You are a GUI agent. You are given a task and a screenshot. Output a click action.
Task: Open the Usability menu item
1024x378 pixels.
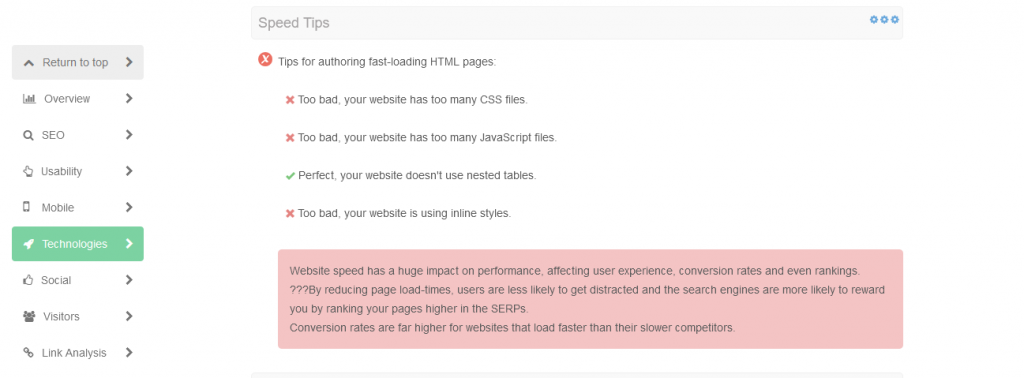click(78, 171)
